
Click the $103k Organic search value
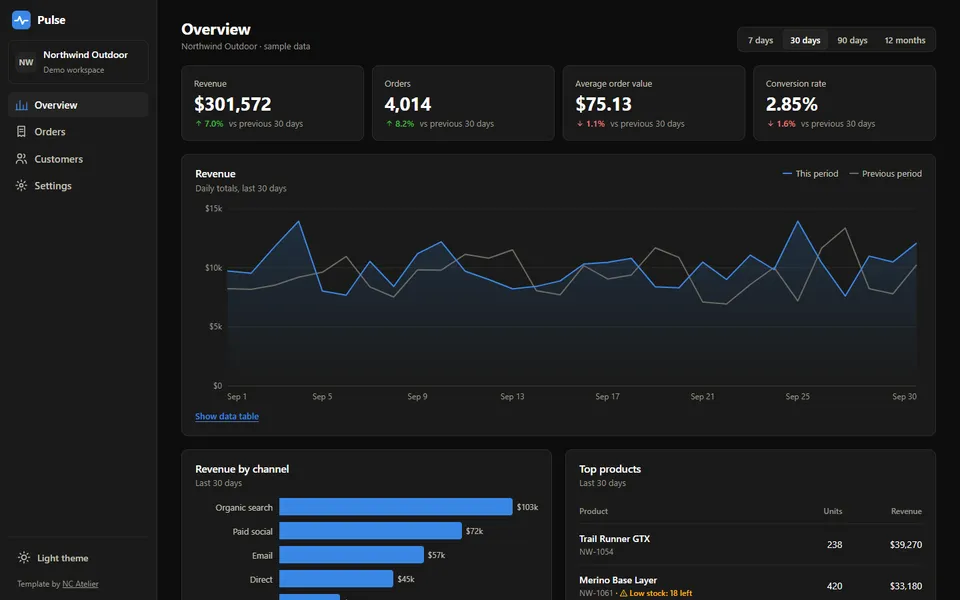[x=527, y=507]
